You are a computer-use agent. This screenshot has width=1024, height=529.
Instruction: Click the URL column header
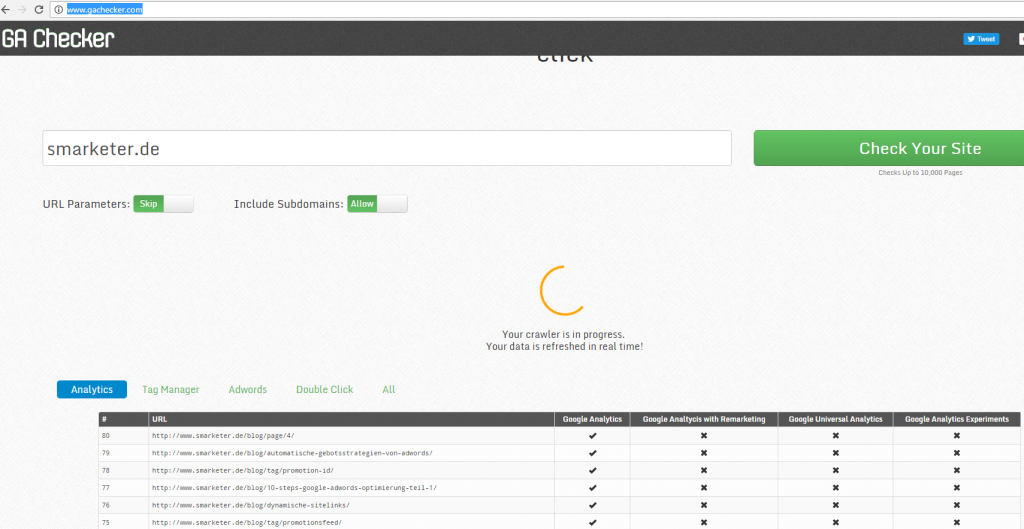coord(351,419)
